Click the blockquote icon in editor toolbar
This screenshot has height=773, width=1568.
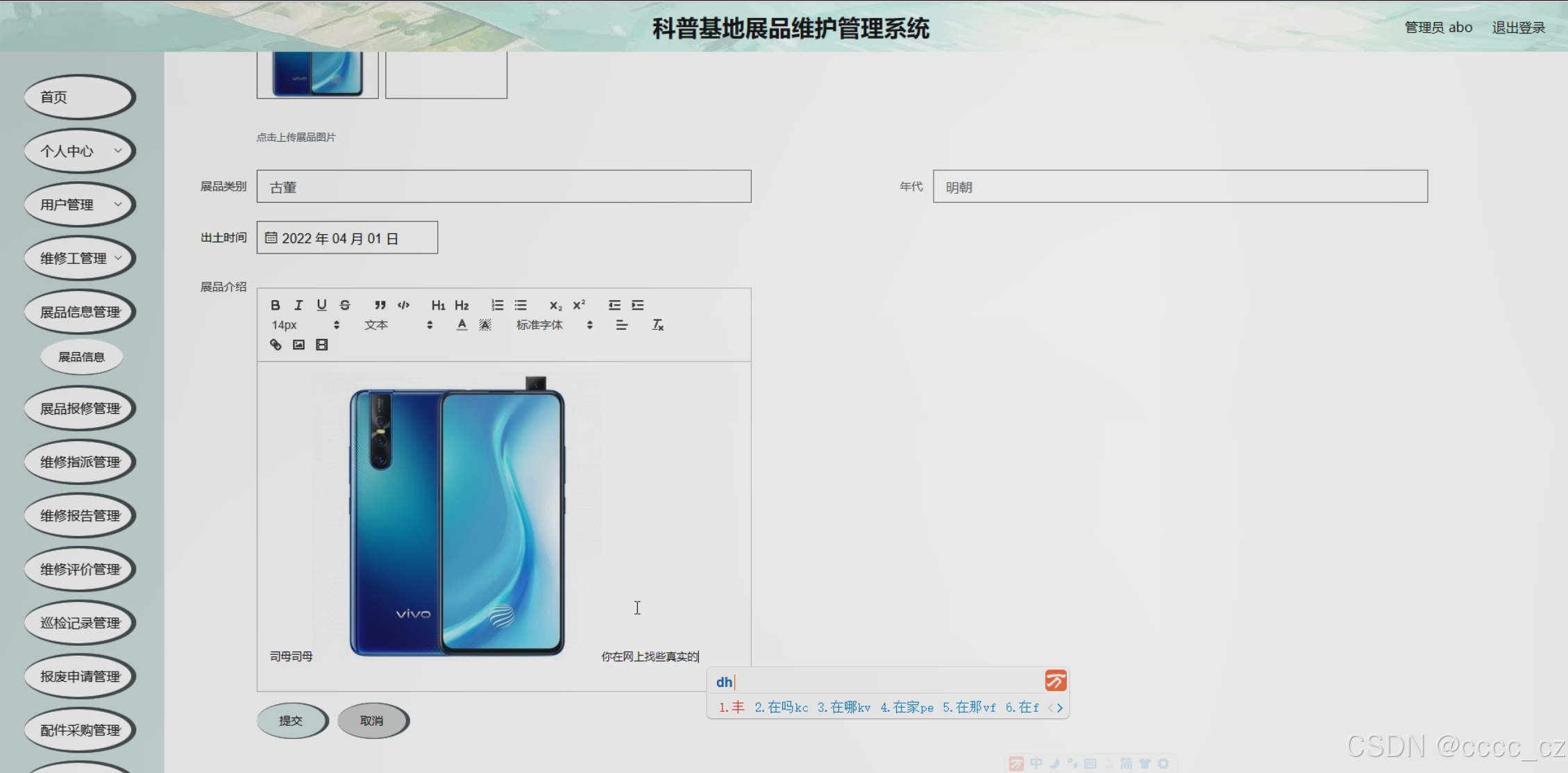[380, 305]
